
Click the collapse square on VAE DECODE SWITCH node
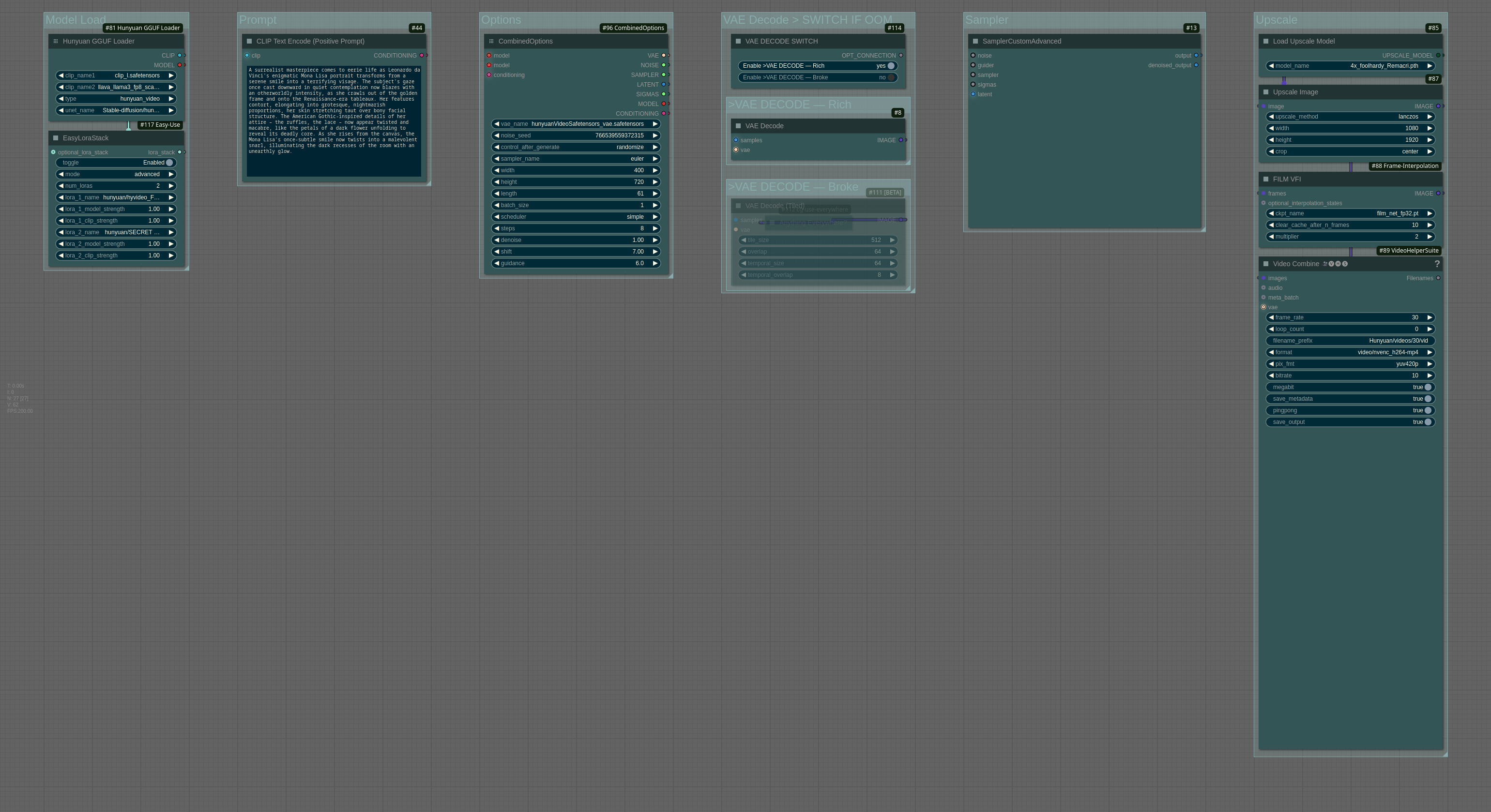738,41
